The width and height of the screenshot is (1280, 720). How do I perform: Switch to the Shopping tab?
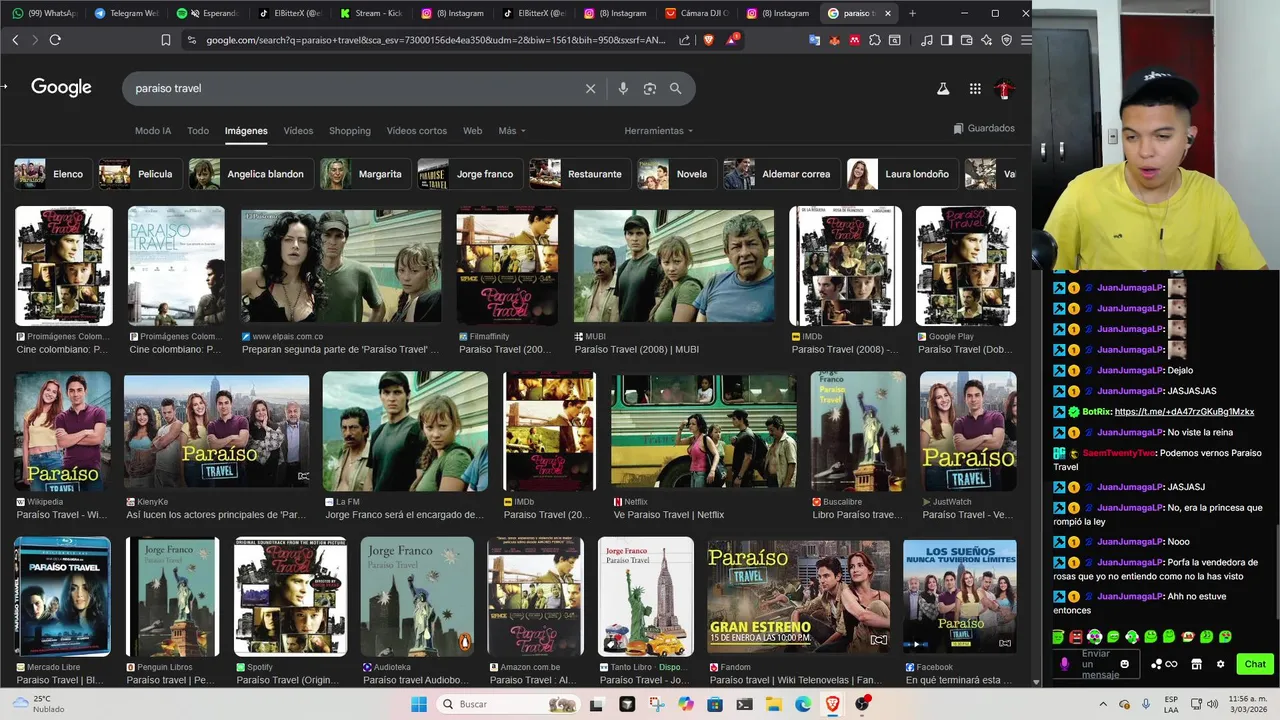(x=350, y=131)
